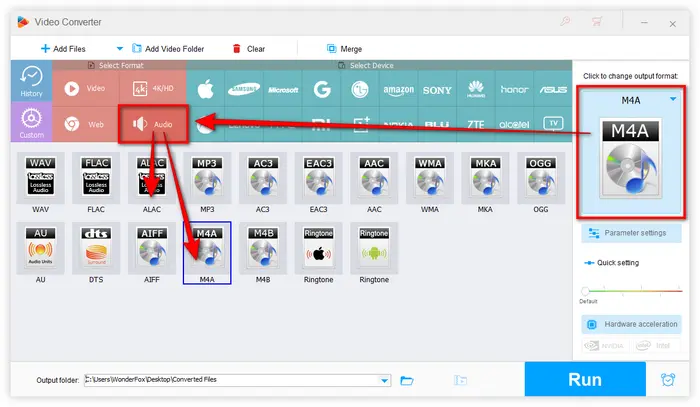
Task: Browse for output folder icon
Action: coord(407,380)
